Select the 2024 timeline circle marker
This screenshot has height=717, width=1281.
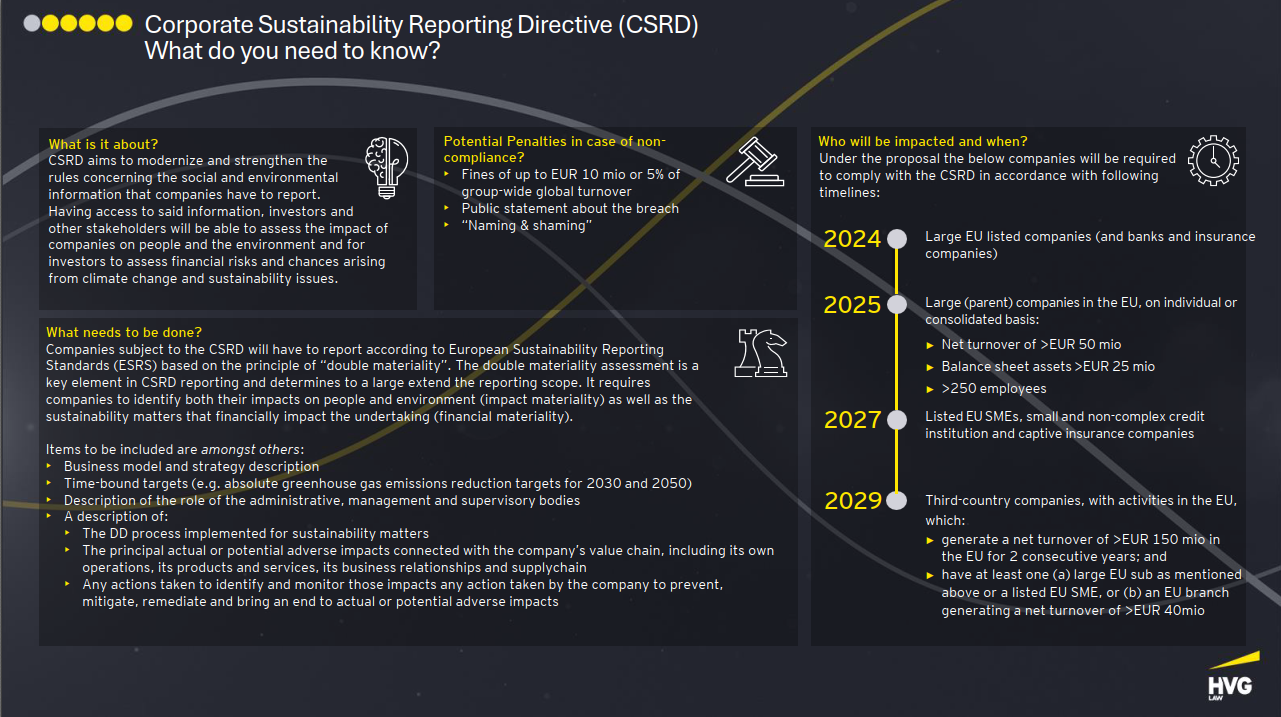897,239
